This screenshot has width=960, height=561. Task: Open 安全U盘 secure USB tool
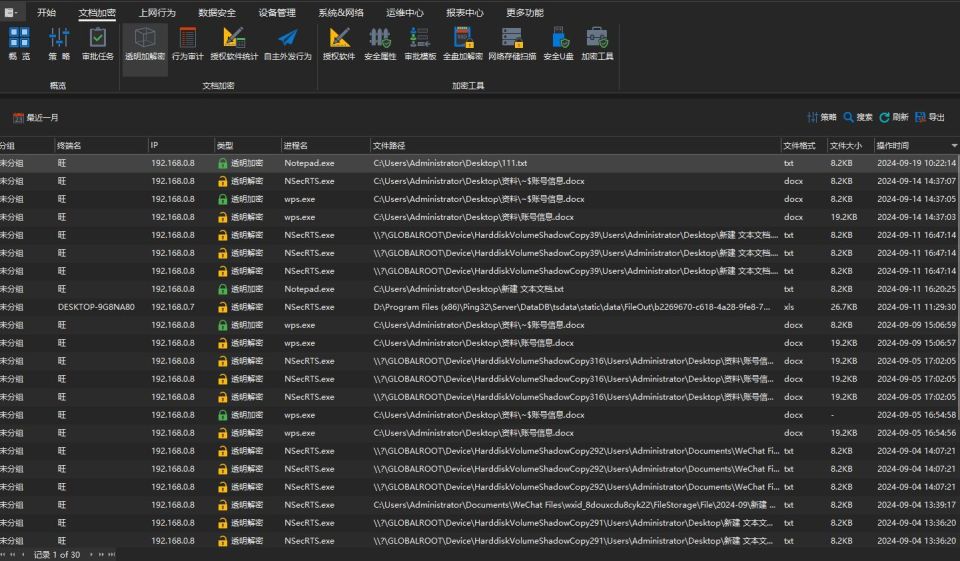point(558,43)
